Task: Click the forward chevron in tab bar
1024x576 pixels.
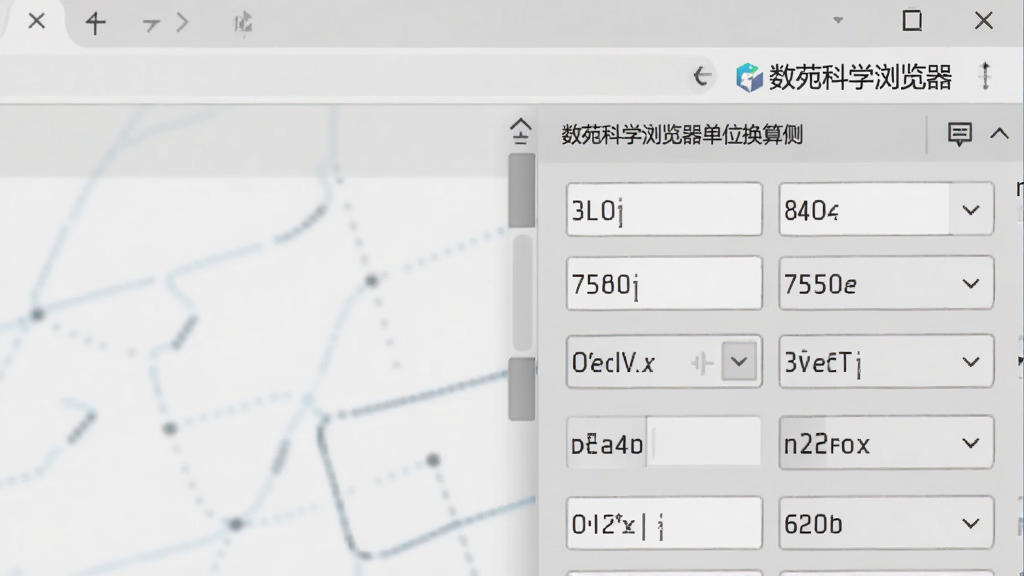Action: click(x=182, y=24)
